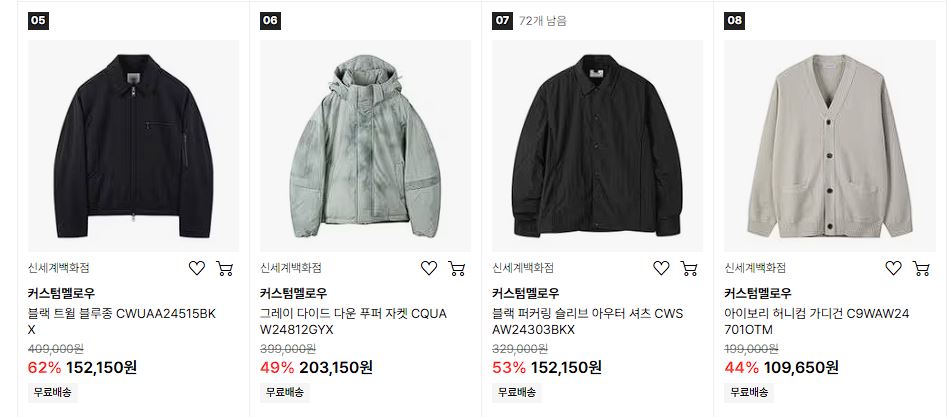Click the 무료배송 badge under item 06
Screen dimensions: 948x417
285,392
